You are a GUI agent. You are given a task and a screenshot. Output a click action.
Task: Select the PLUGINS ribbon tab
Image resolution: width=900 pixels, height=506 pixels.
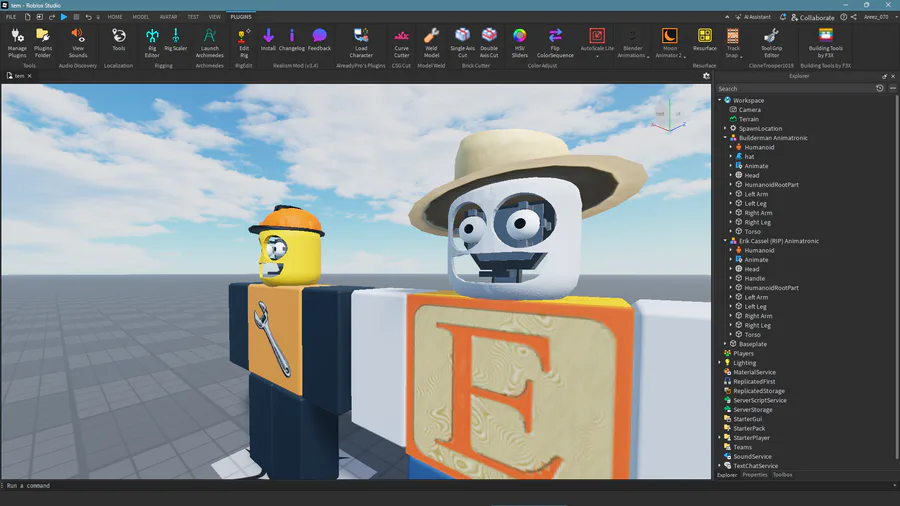click(240, 17)
